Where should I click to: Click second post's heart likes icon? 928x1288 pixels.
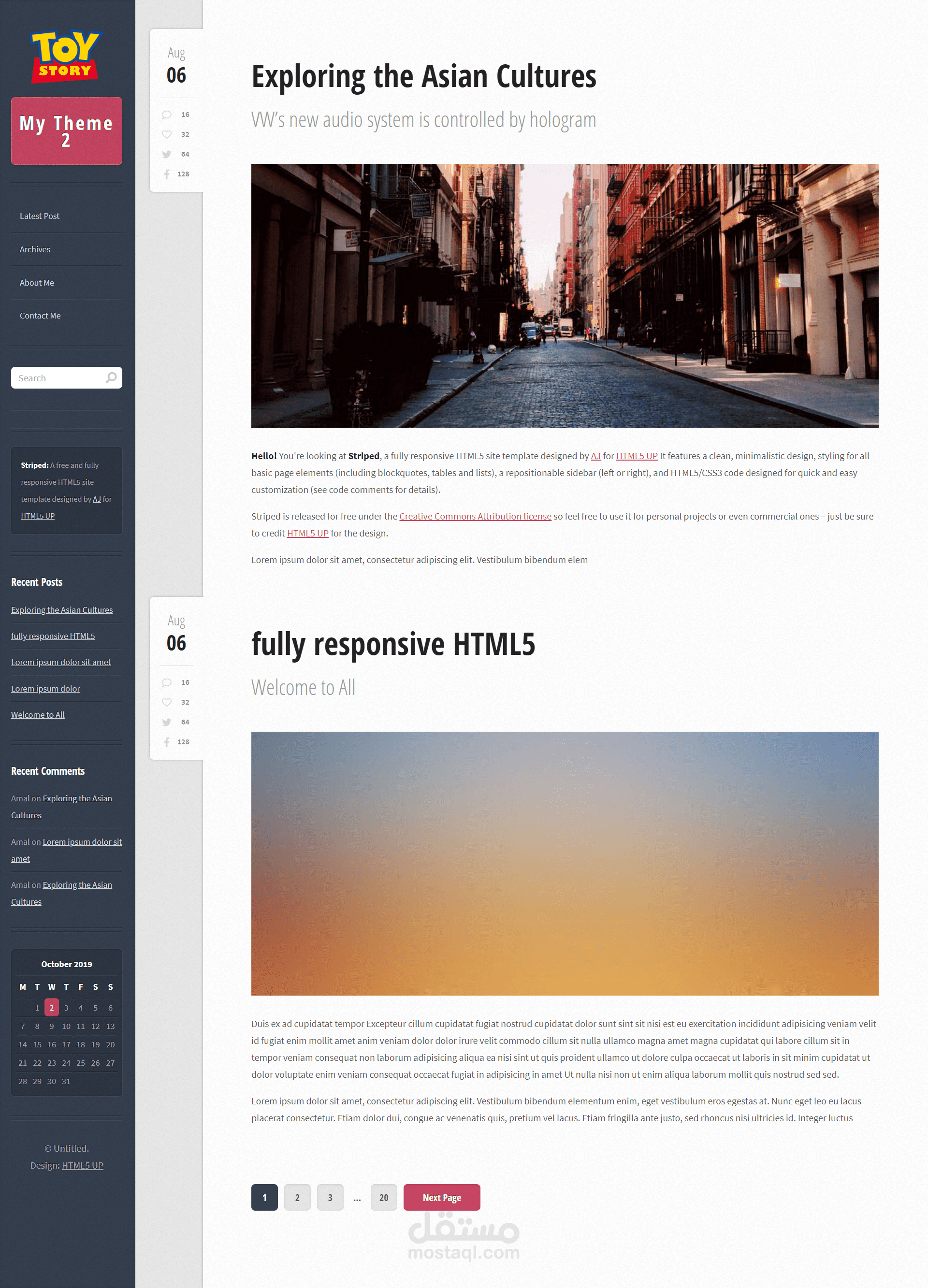tap(166, 703)
